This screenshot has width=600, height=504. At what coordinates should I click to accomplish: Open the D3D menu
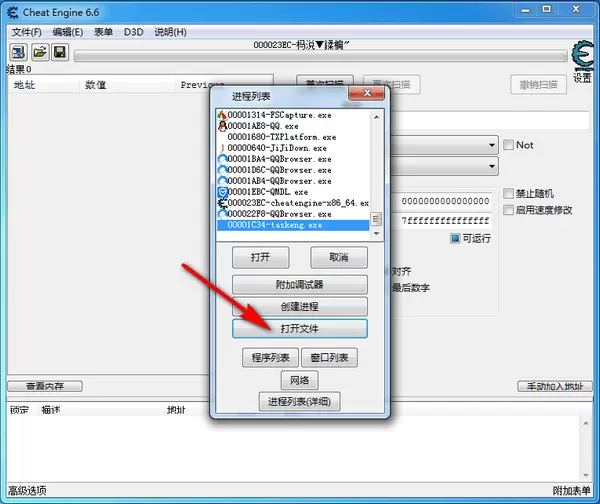pyautogui.click(x=134, y=32)
